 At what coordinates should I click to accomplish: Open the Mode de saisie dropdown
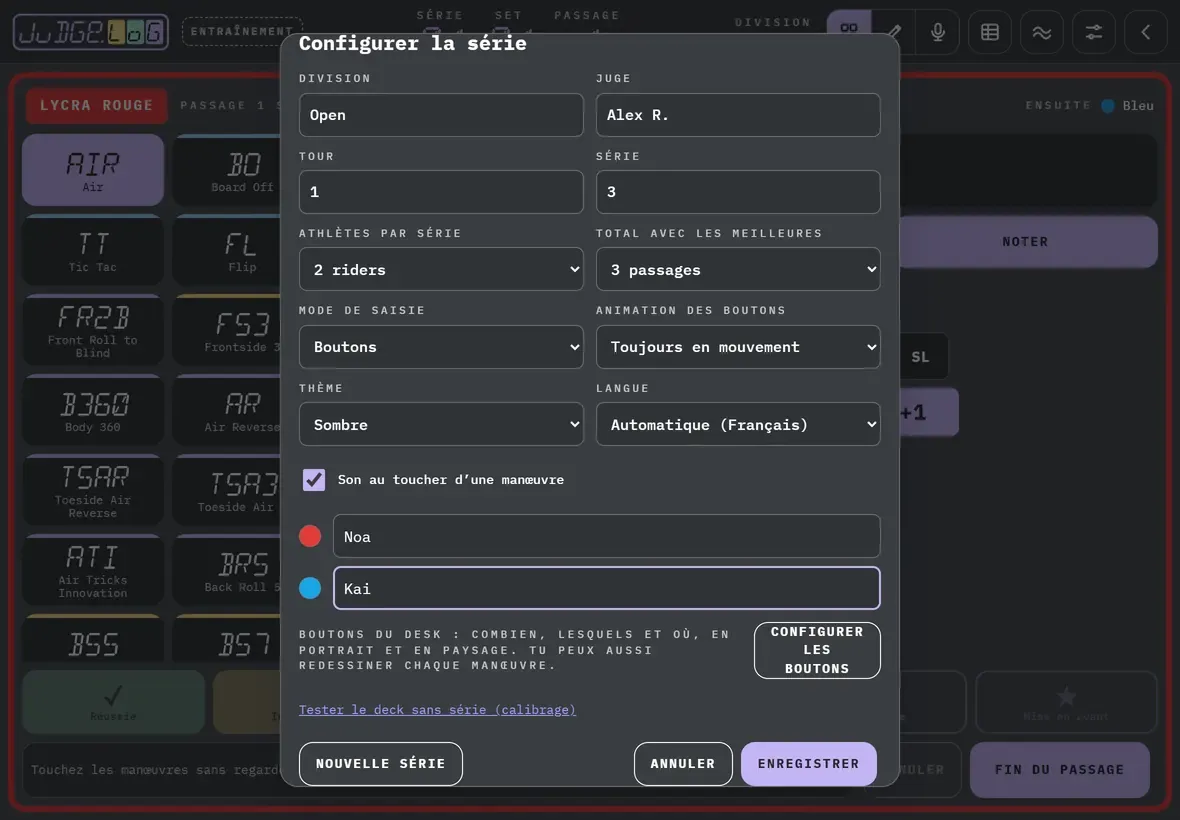pyautogui.click(x=441, y=347)
